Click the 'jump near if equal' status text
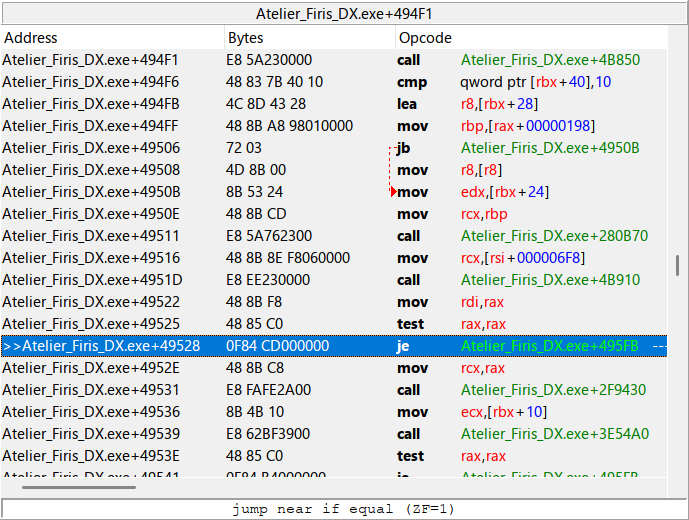This screenshot has width=689, height=520. [344, 509]
